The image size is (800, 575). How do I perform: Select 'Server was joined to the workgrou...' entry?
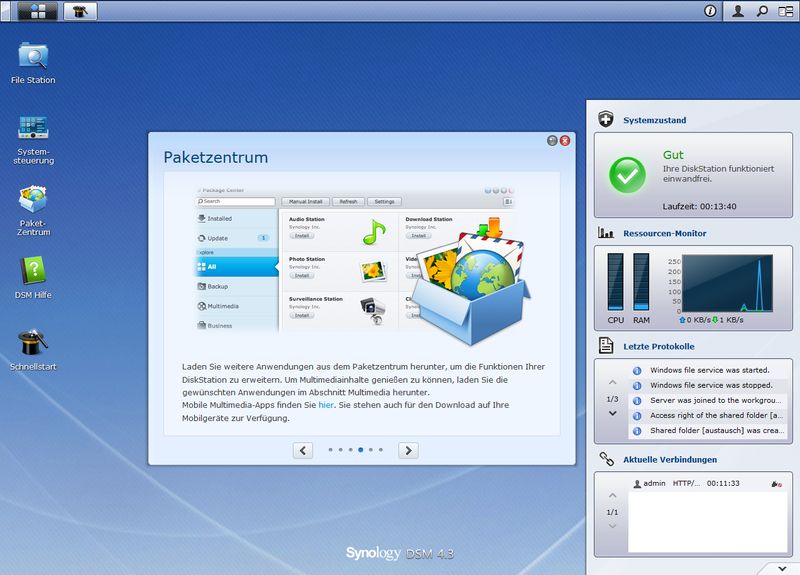[x=708, y=401]
